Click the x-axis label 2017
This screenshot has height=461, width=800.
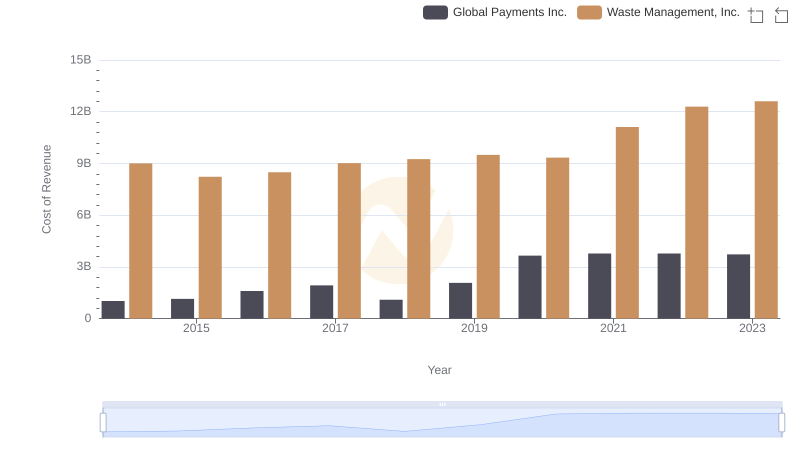335,328
